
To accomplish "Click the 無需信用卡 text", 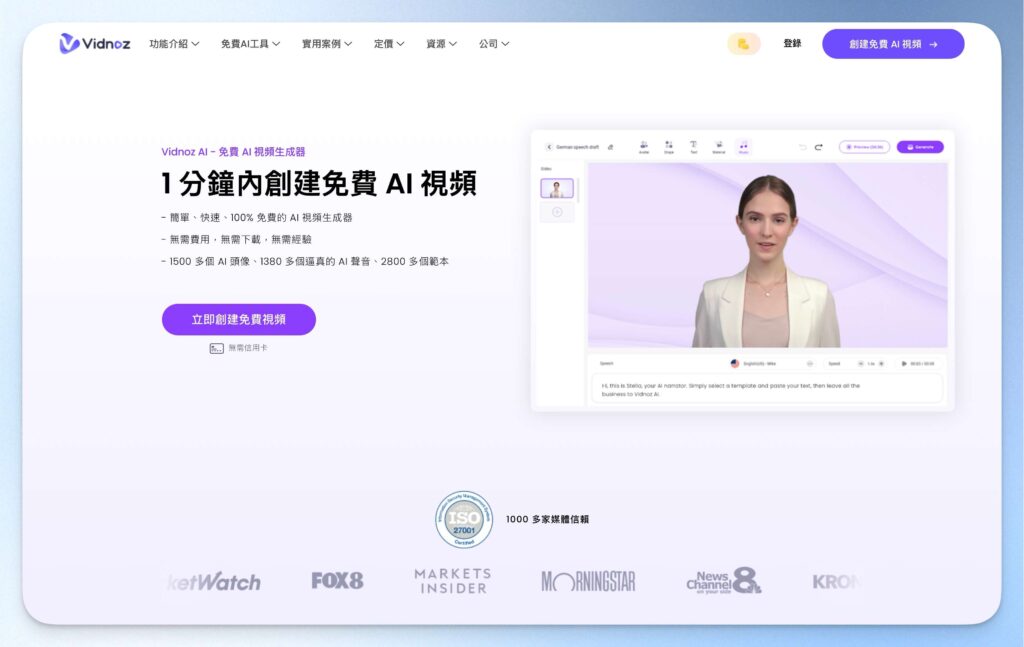I will [248, 348].
